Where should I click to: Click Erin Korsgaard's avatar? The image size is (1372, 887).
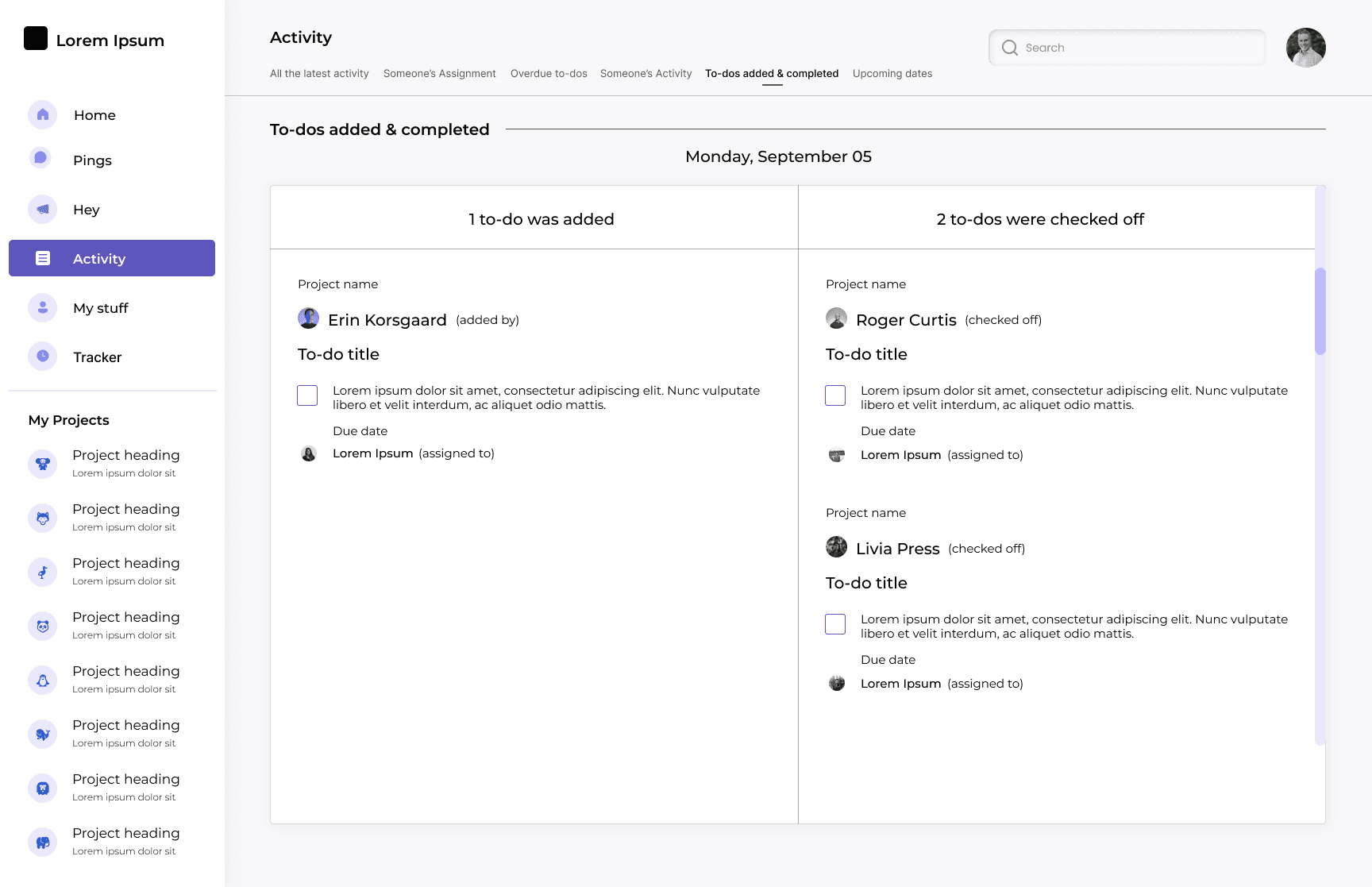coord(308,318)
